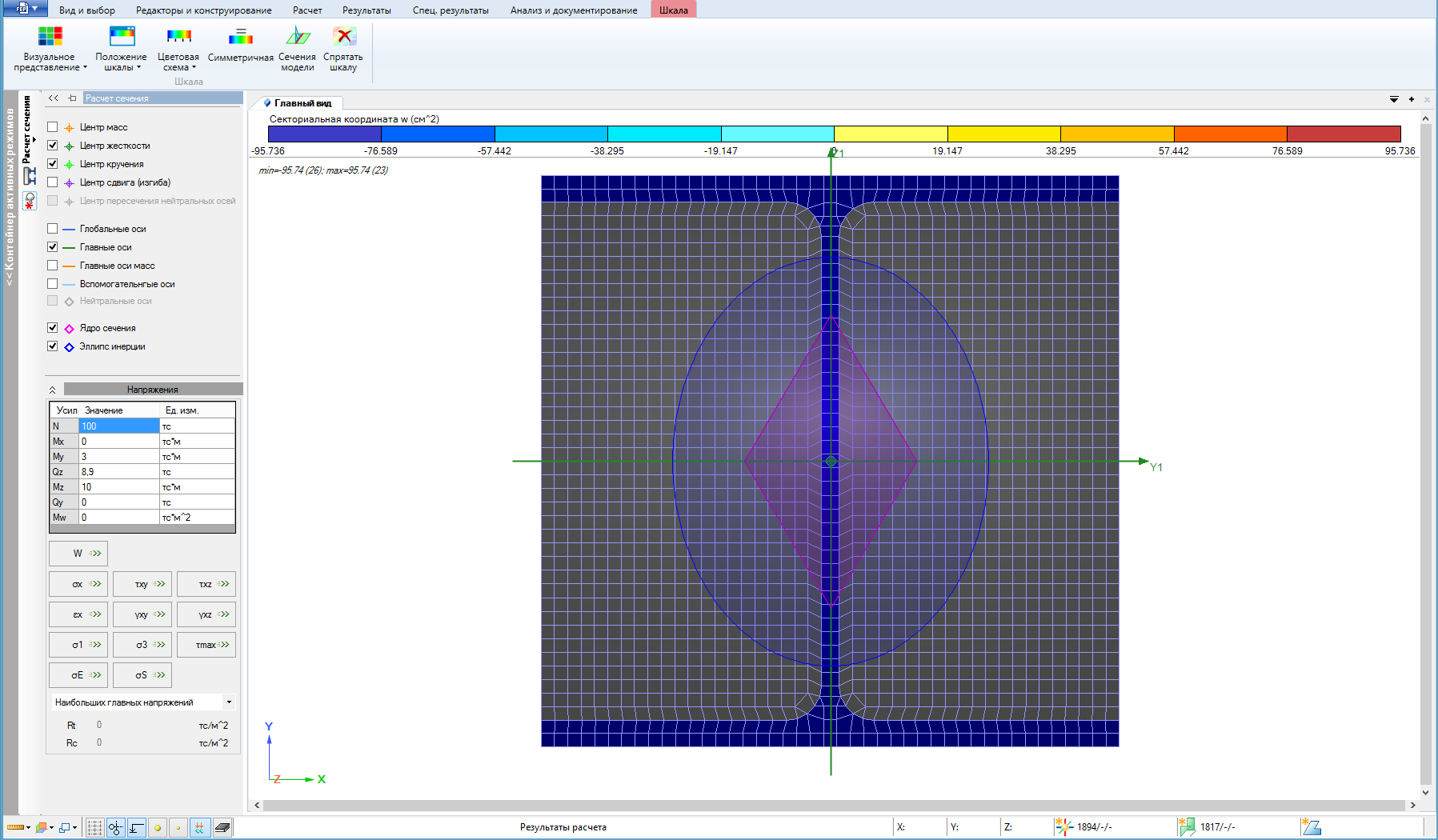Viewport: 1438px width, 840px height.
Task: Click the panel pin icon
Action: click(x=72, y=98)
